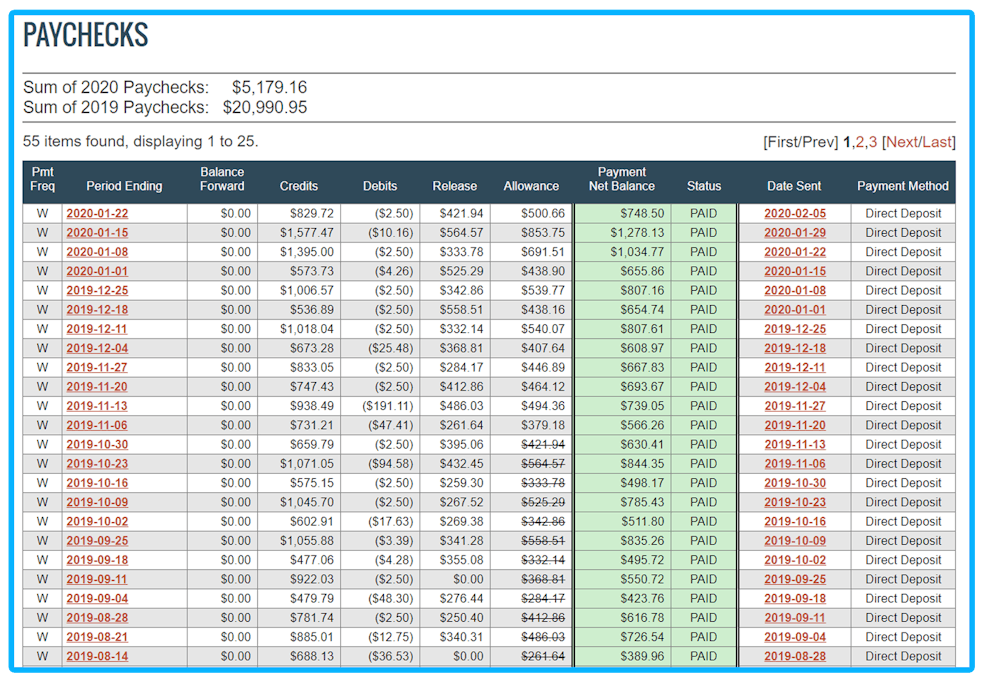The height and width of the screenshot is (683, 984).
Task: Click the Next pagination link
Action: (902, 142)
